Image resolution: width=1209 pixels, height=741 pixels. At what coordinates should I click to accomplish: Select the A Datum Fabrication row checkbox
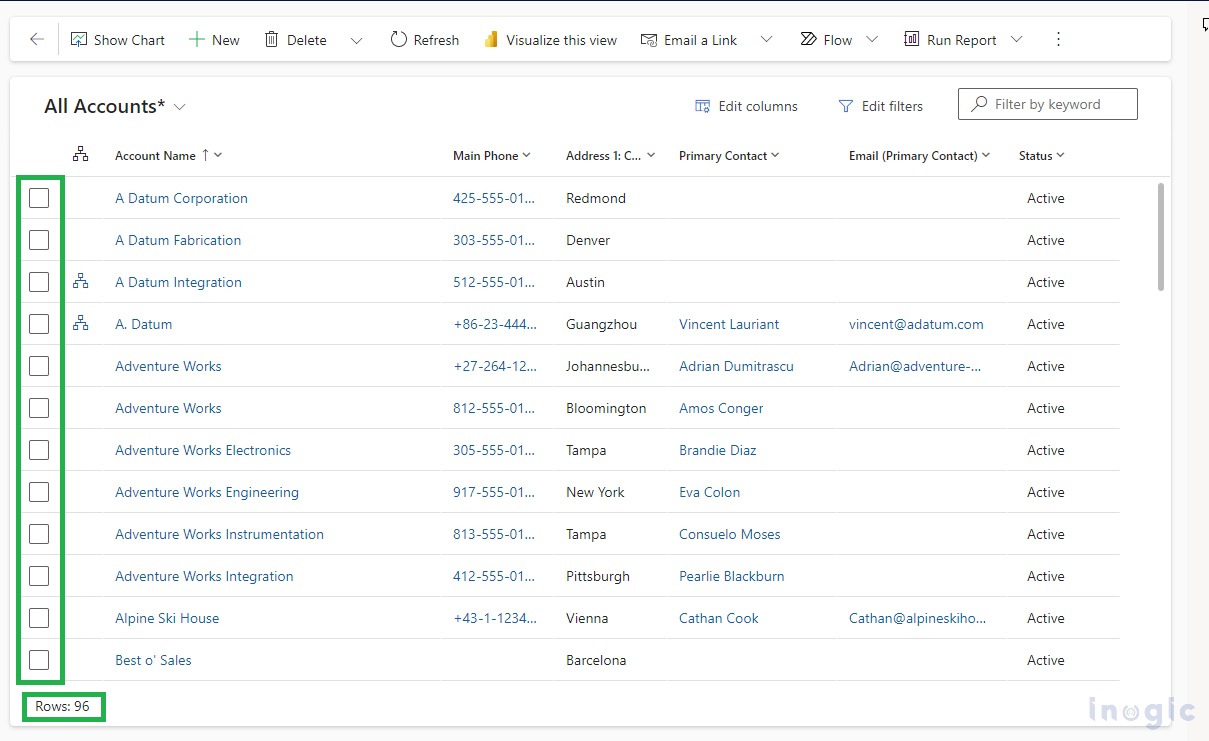(x=39, y=240)
